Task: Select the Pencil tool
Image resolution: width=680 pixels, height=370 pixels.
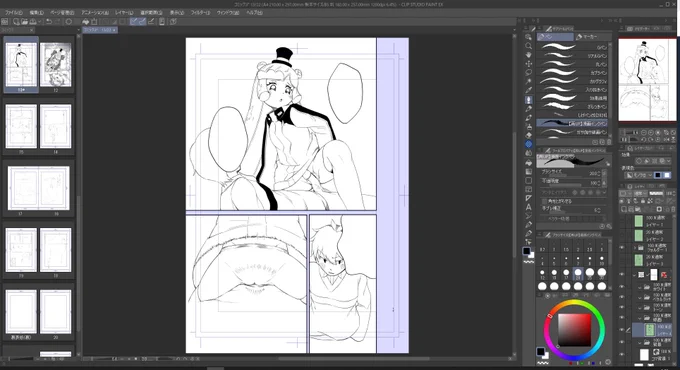Action: coord(528,108)
